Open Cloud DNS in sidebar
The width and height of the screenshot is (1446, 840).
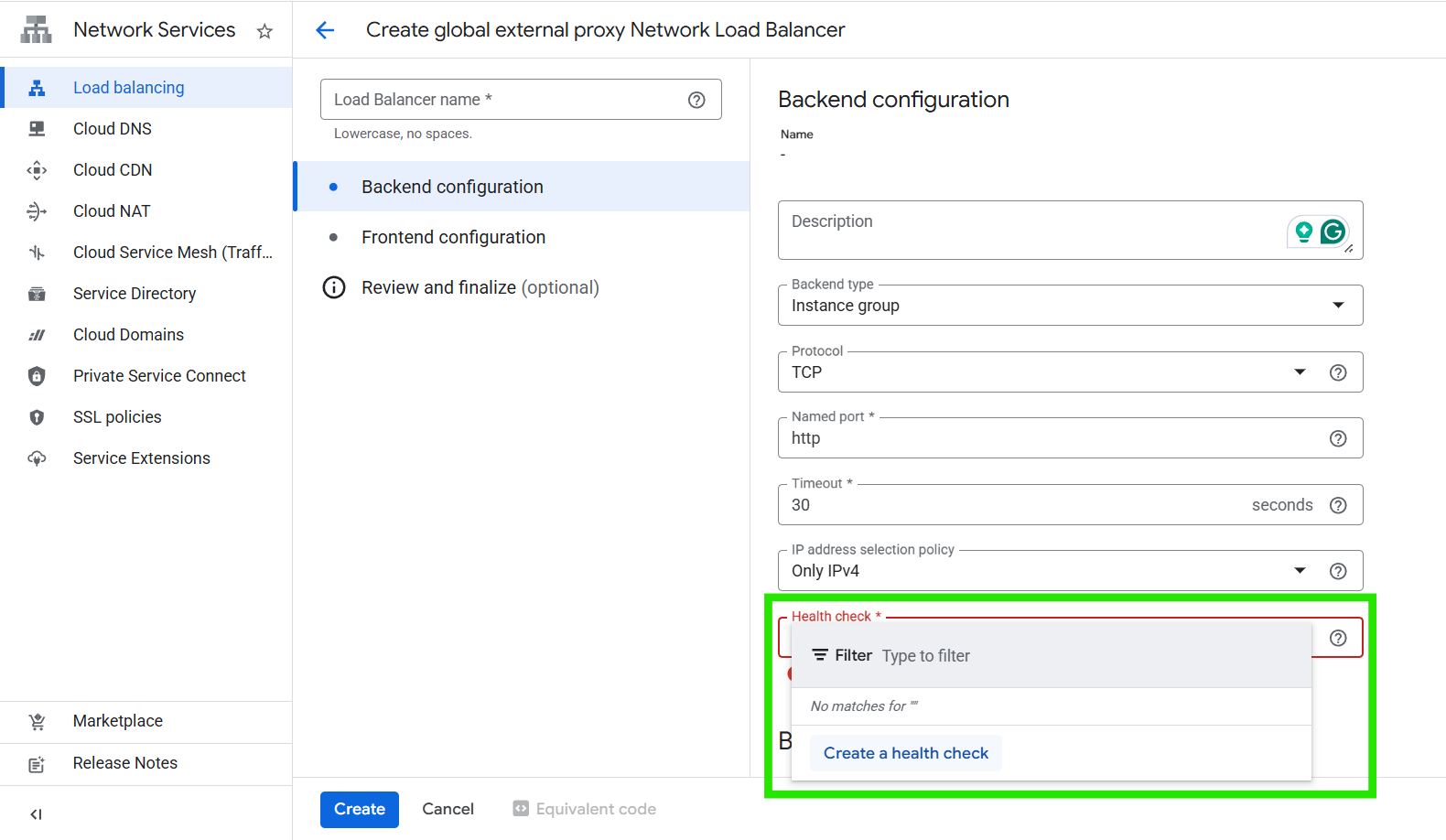113,129
